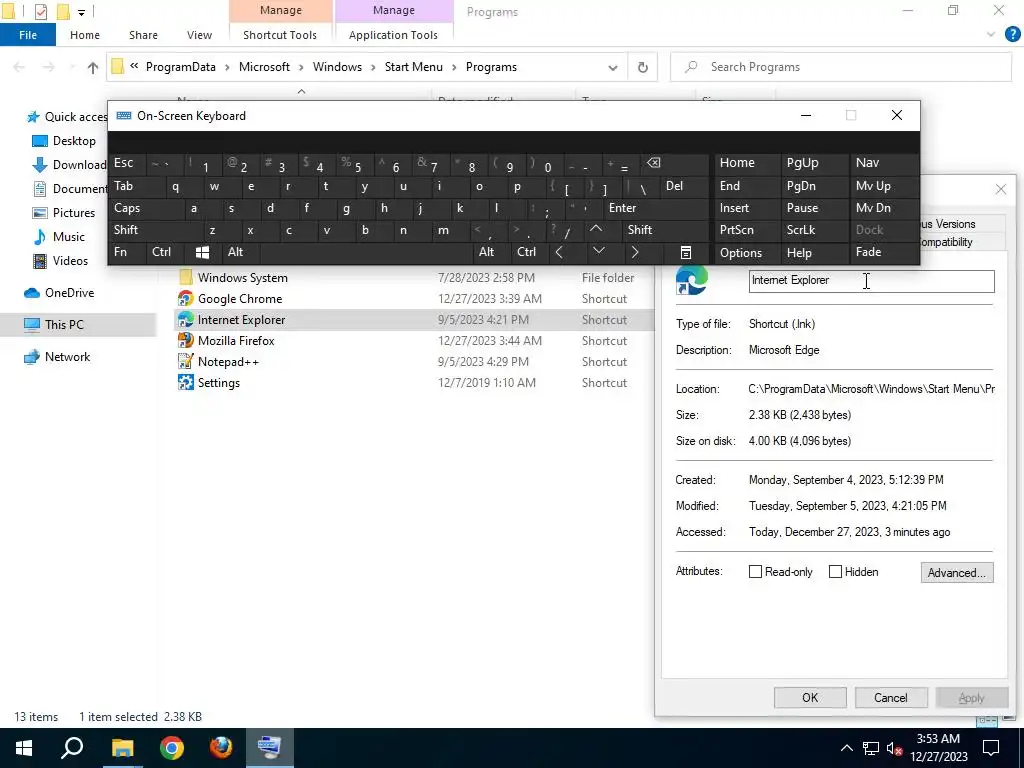Click the Backspace key on On-Screen Keyboard
This screenshot has width=1024, height=768.
click(653, 163)
